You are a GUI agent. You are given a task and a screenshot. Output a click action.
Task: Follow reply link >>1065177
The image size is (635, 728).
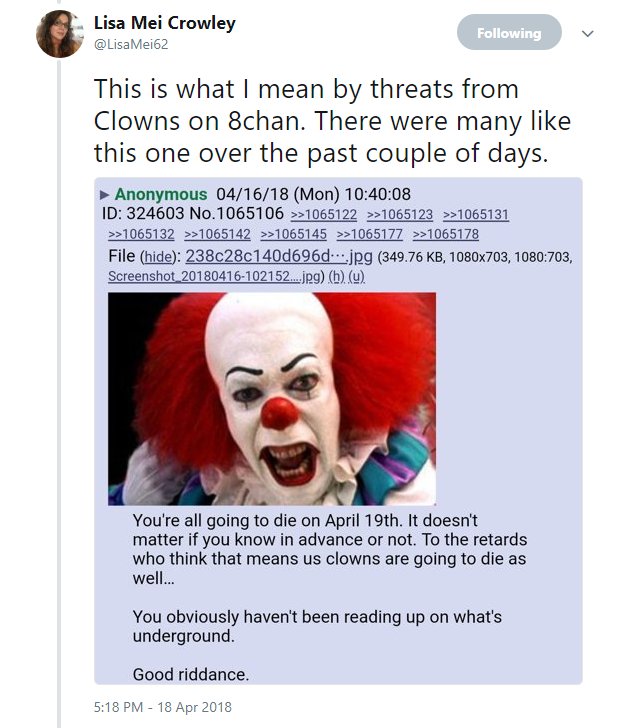[x=369, y=234]
